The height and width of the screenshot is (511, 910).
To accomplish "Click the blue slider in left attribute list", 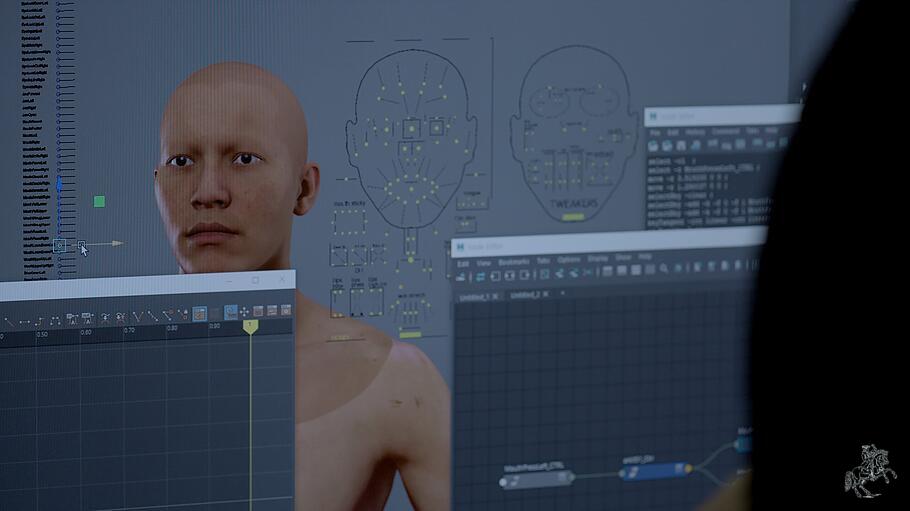I will pyautogui.click(x=59, y=186).
